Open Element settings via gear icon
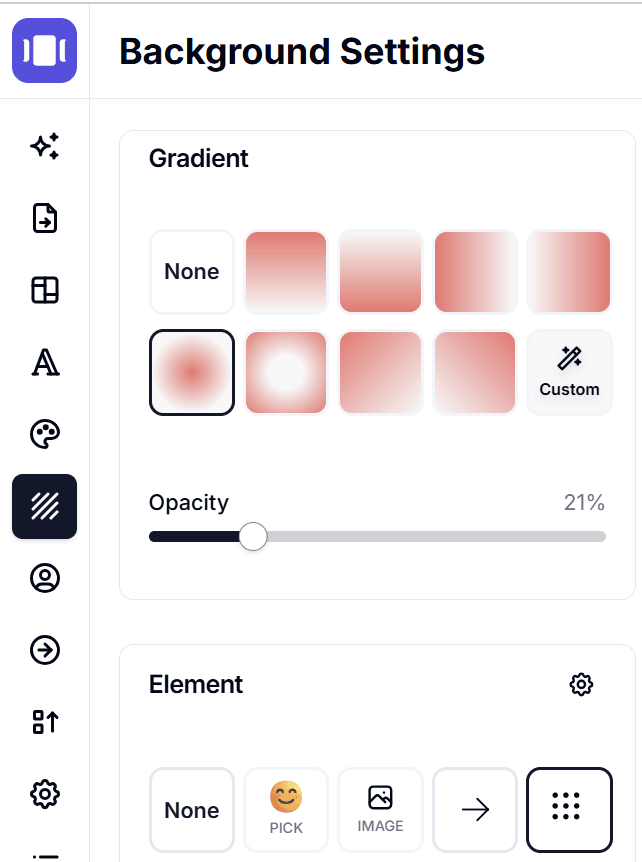Viewport: 642px width, 862px height. coord(581,684)
